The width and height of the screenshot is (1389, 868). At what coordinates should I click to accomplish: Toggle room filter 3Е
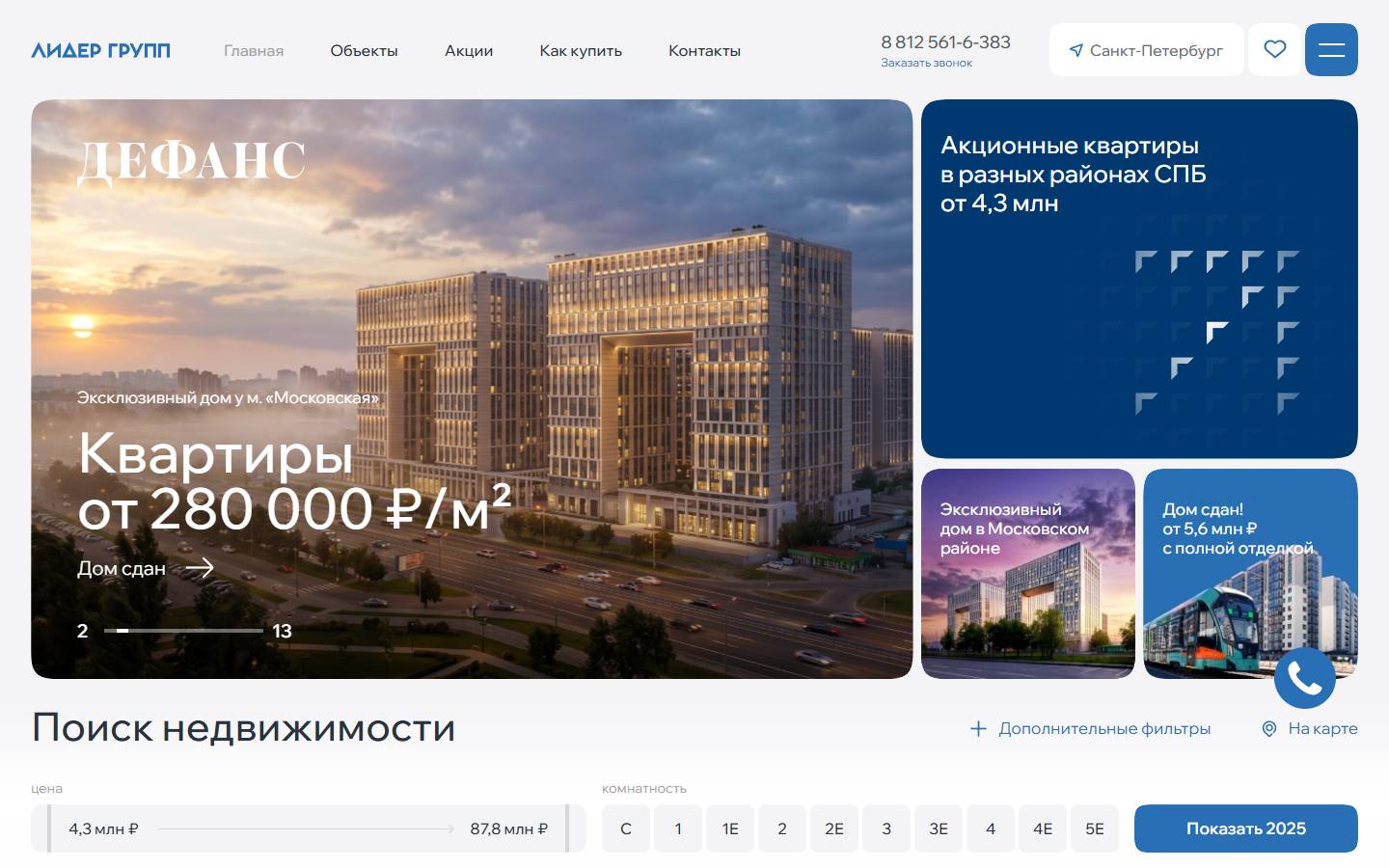[939, 828]
